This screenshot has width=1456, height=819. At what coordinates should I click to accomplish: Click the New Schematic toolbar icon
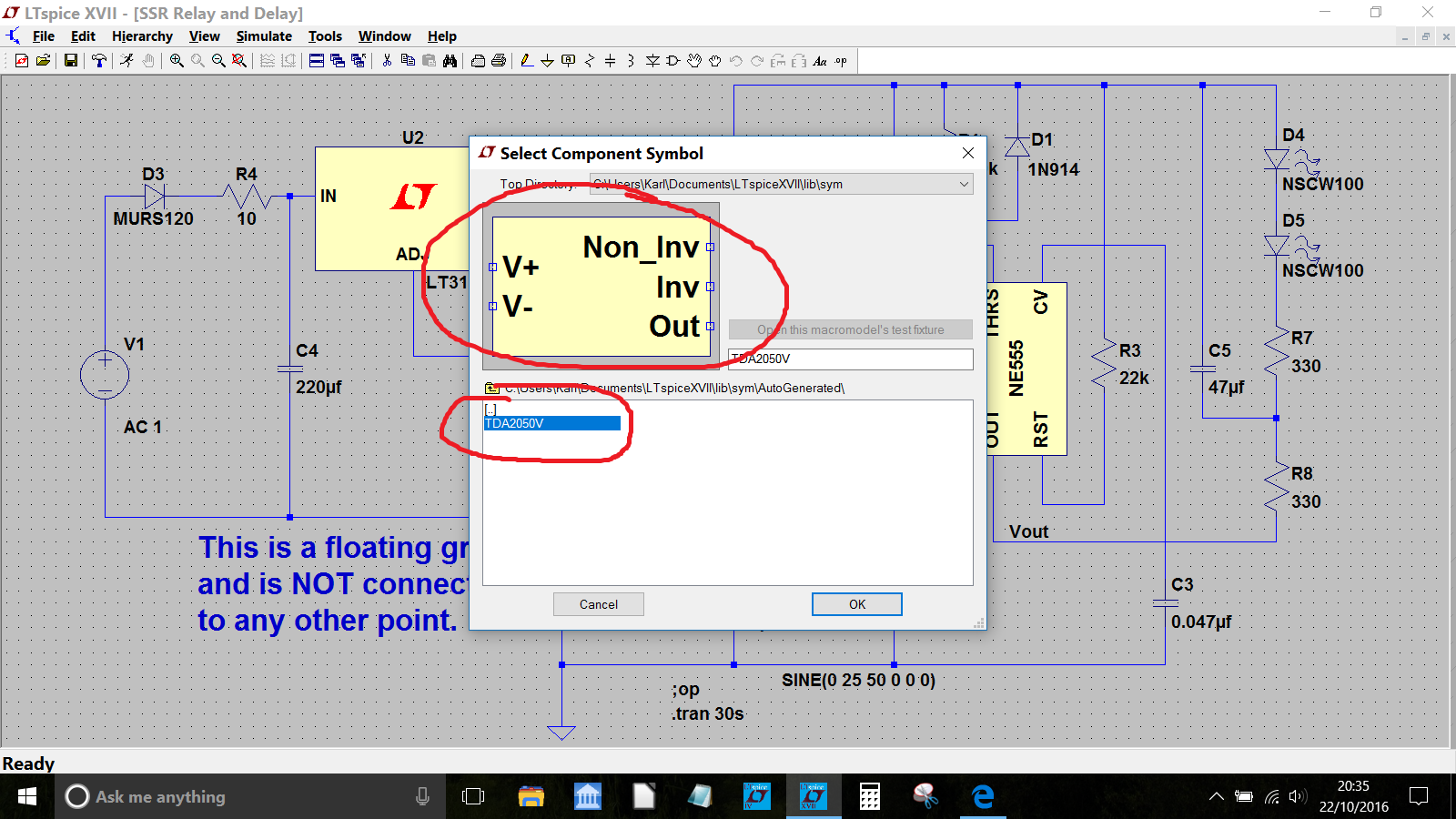pos(22,61)
